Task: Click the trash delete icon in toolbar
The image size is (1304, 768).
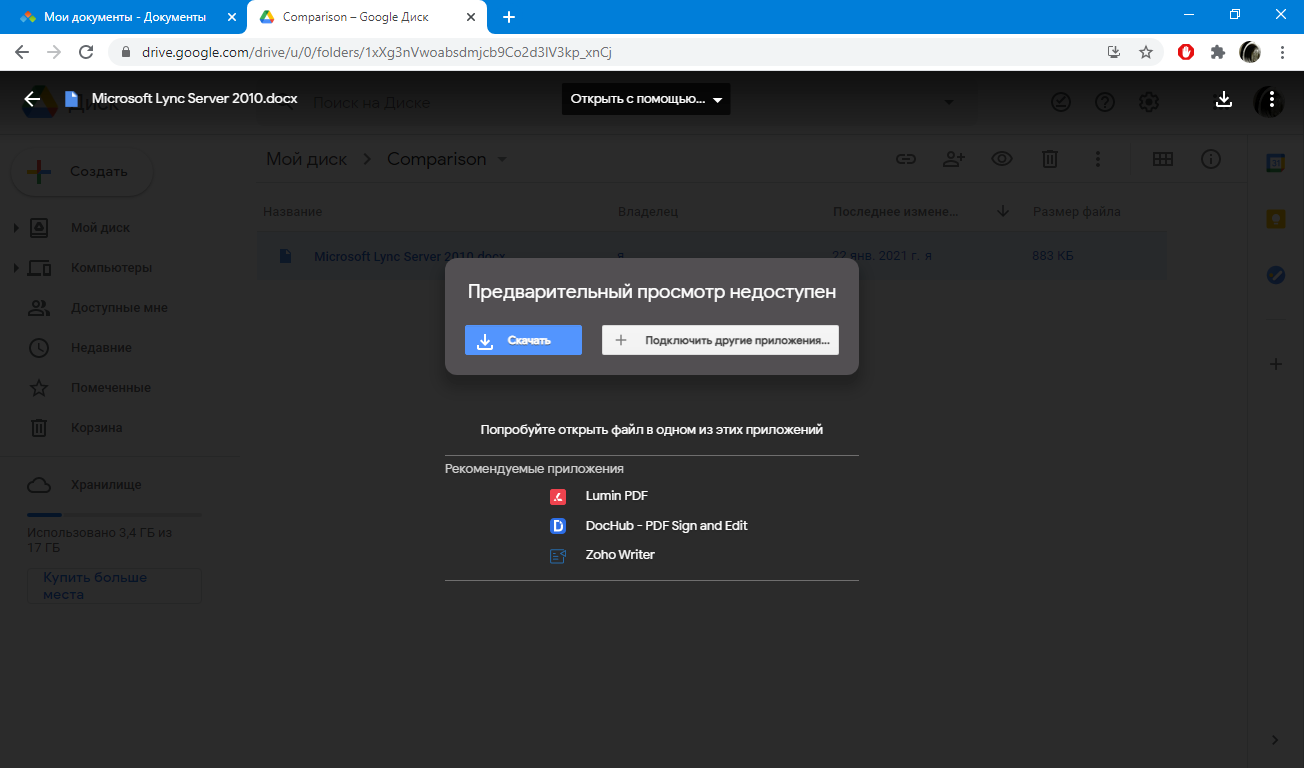Action: (x=1050, y=159)
